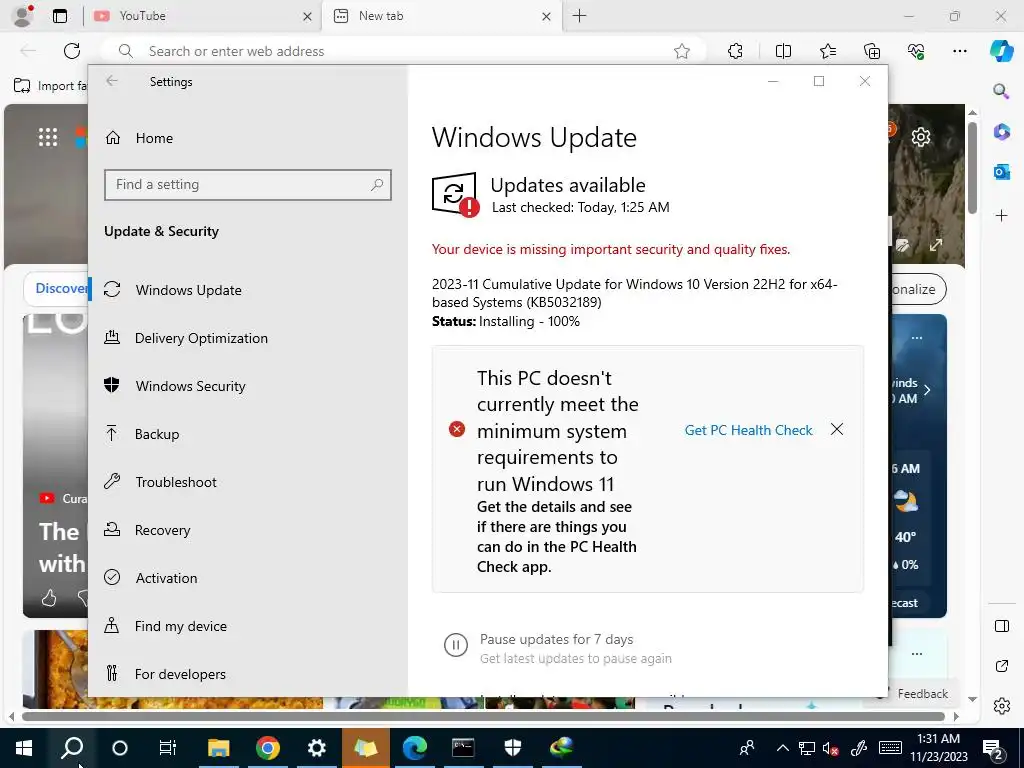Open the Copilot sidebar icon

pyautogui.click(x=1001, y=51)
